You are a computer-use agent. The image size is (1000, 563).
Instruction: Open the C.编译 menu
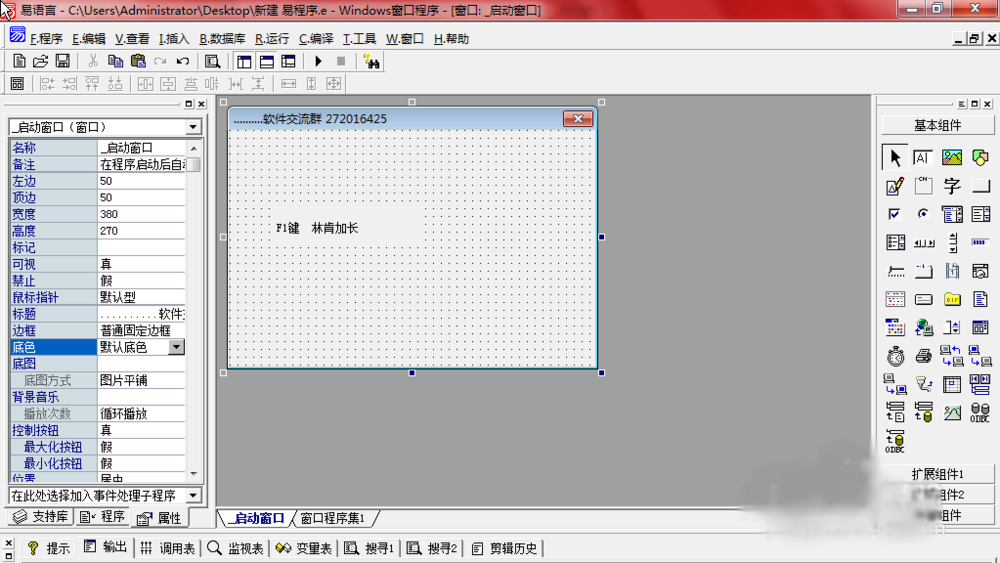tap(316, 39)
